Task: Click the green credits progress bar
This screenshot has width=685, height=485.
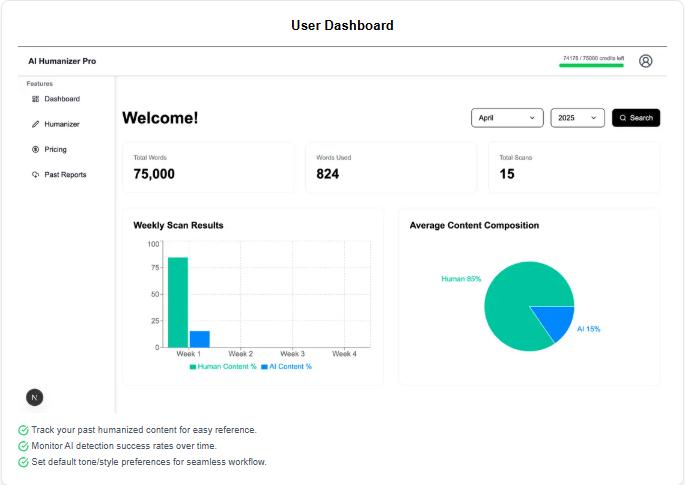Action: [591, 65]
